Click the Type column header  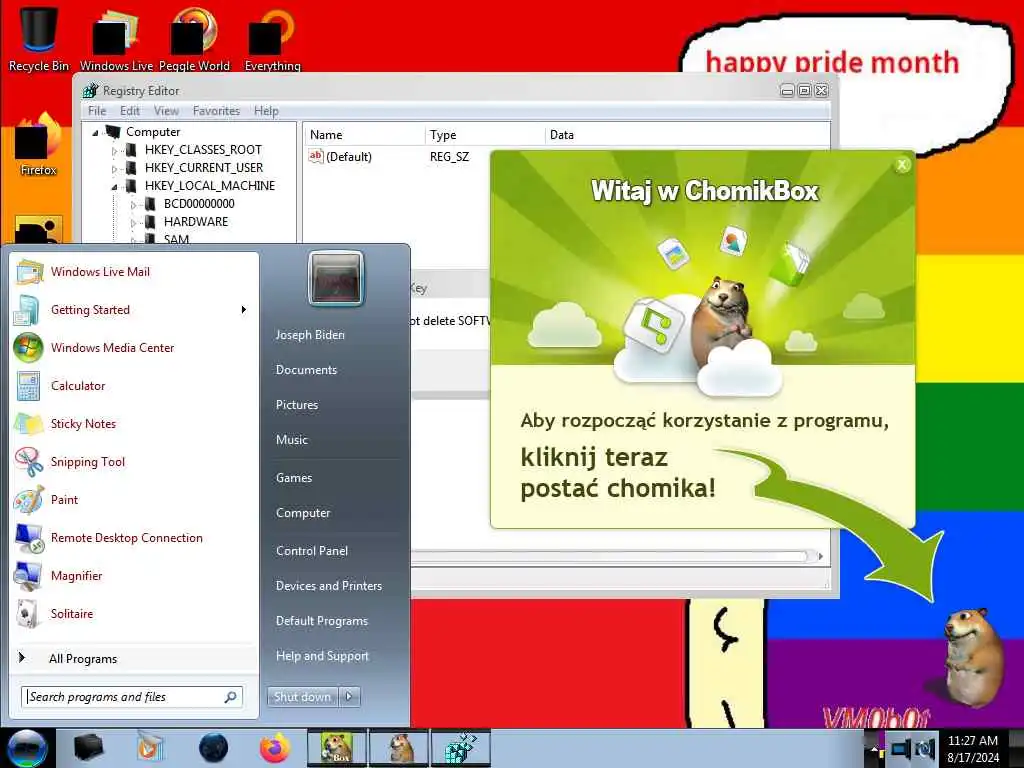(x=485, y=135)
